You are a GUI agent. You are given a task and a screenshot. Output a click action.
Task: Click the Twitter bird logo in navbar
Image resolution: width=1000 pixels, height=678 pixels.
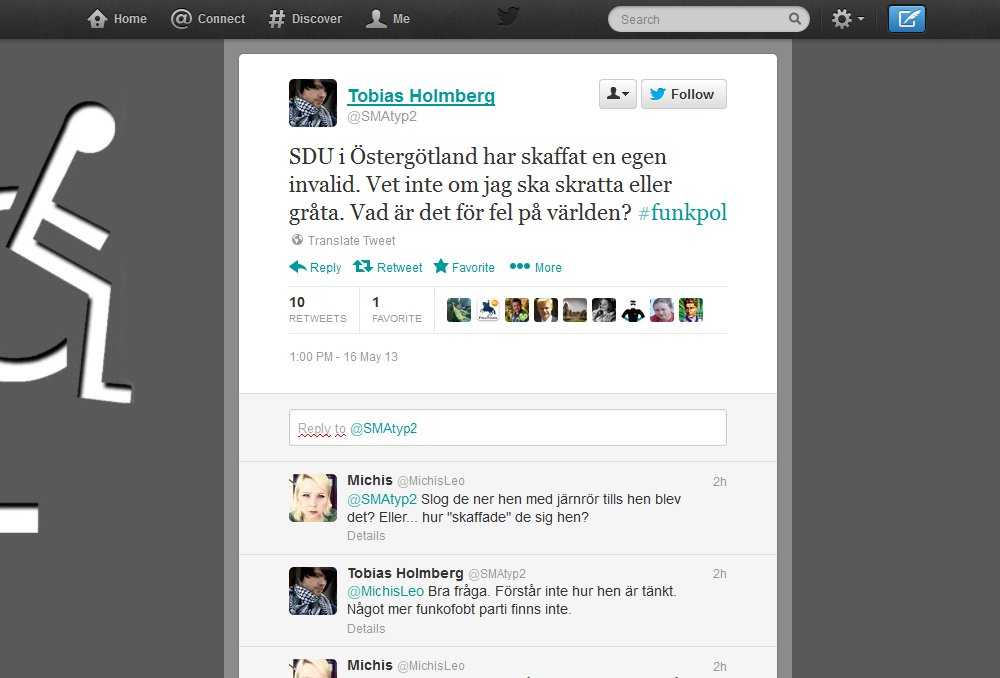[508, 17]
